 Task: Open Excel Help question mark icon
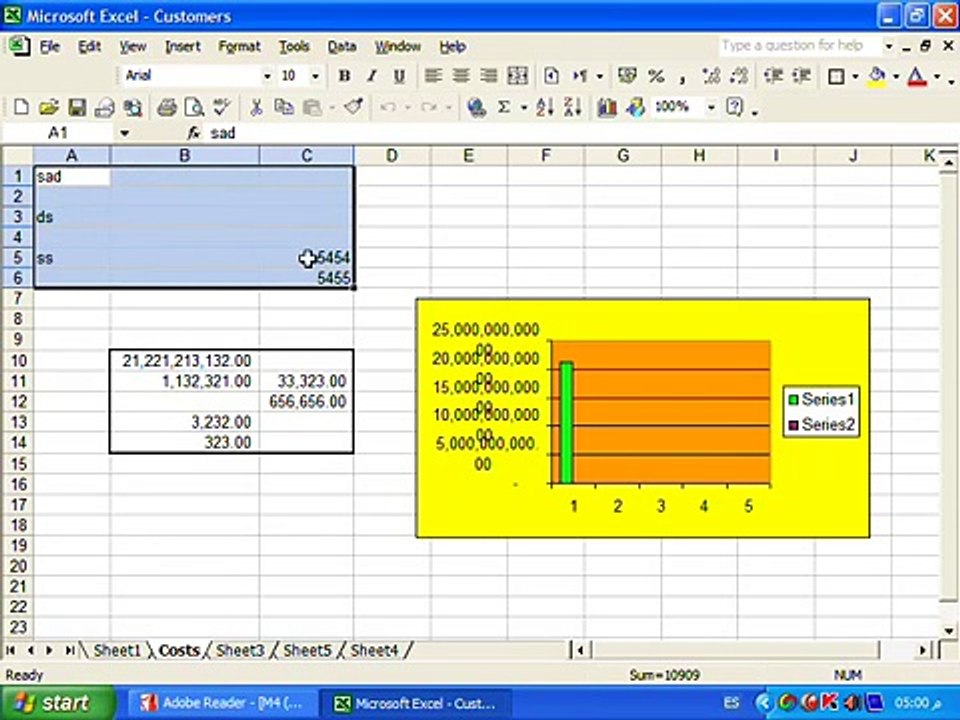point(735,107)
